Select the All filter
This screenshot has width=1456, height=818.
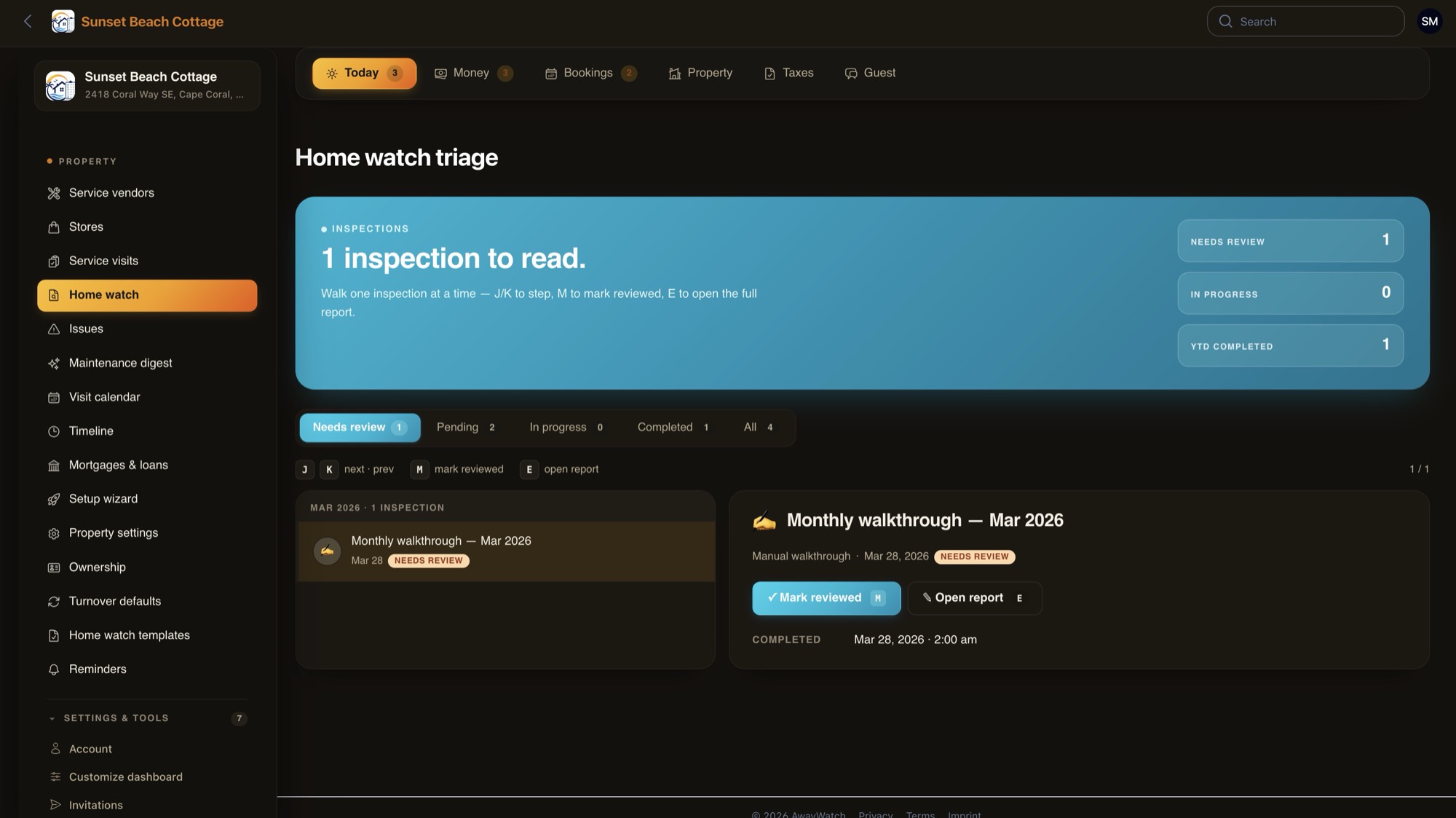(x=759, y=428)
